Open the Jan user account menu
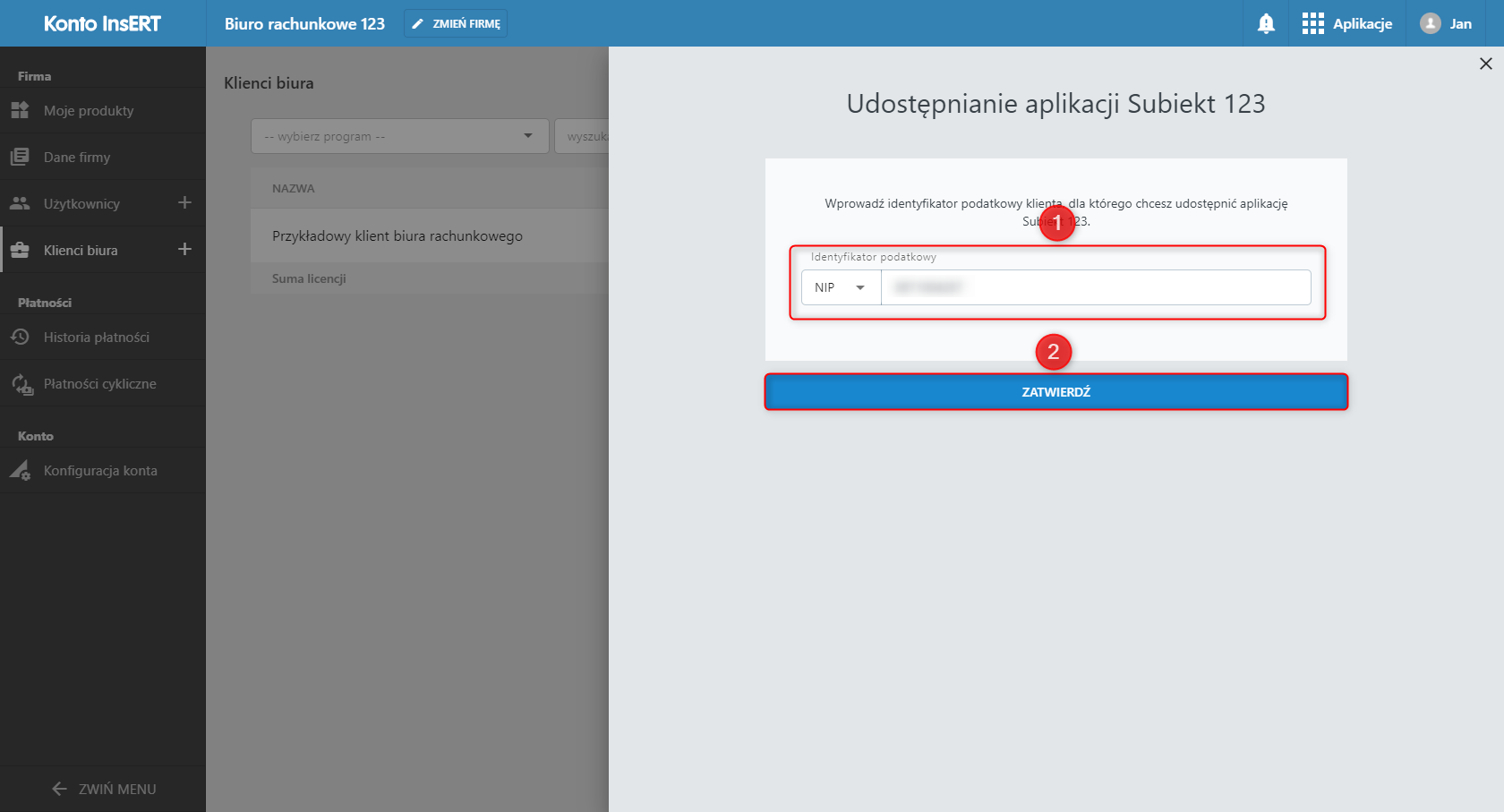The height and width of the screenshot is (812, 1504). 1446,24
